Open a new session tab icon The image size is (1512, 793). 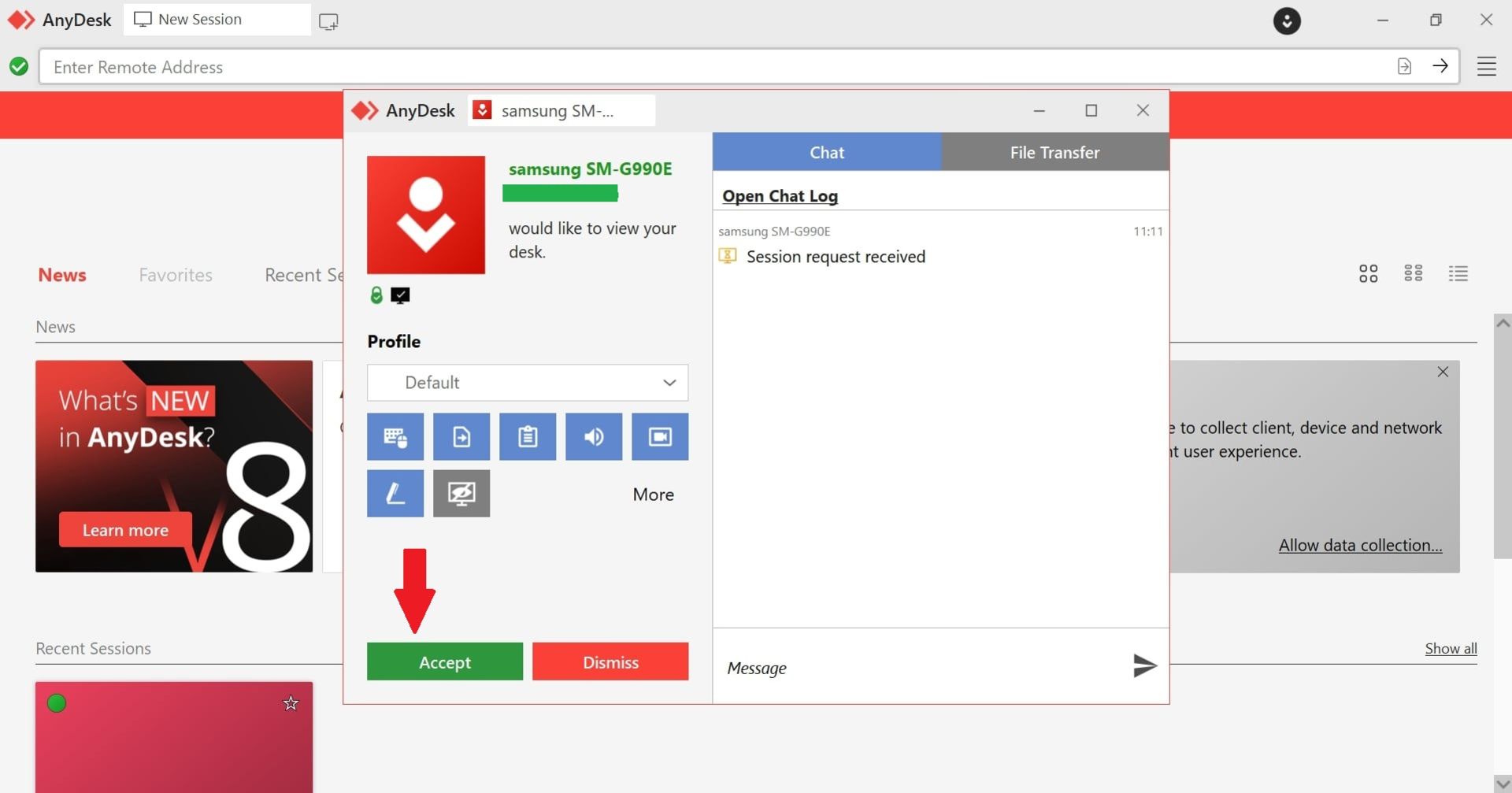click(x=328, y=21)
